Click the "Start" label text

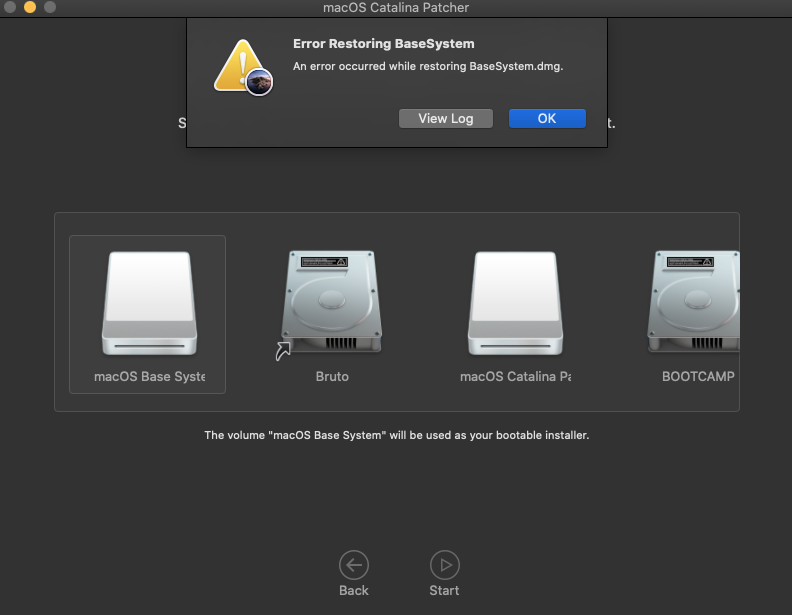[x=444, y=590]
